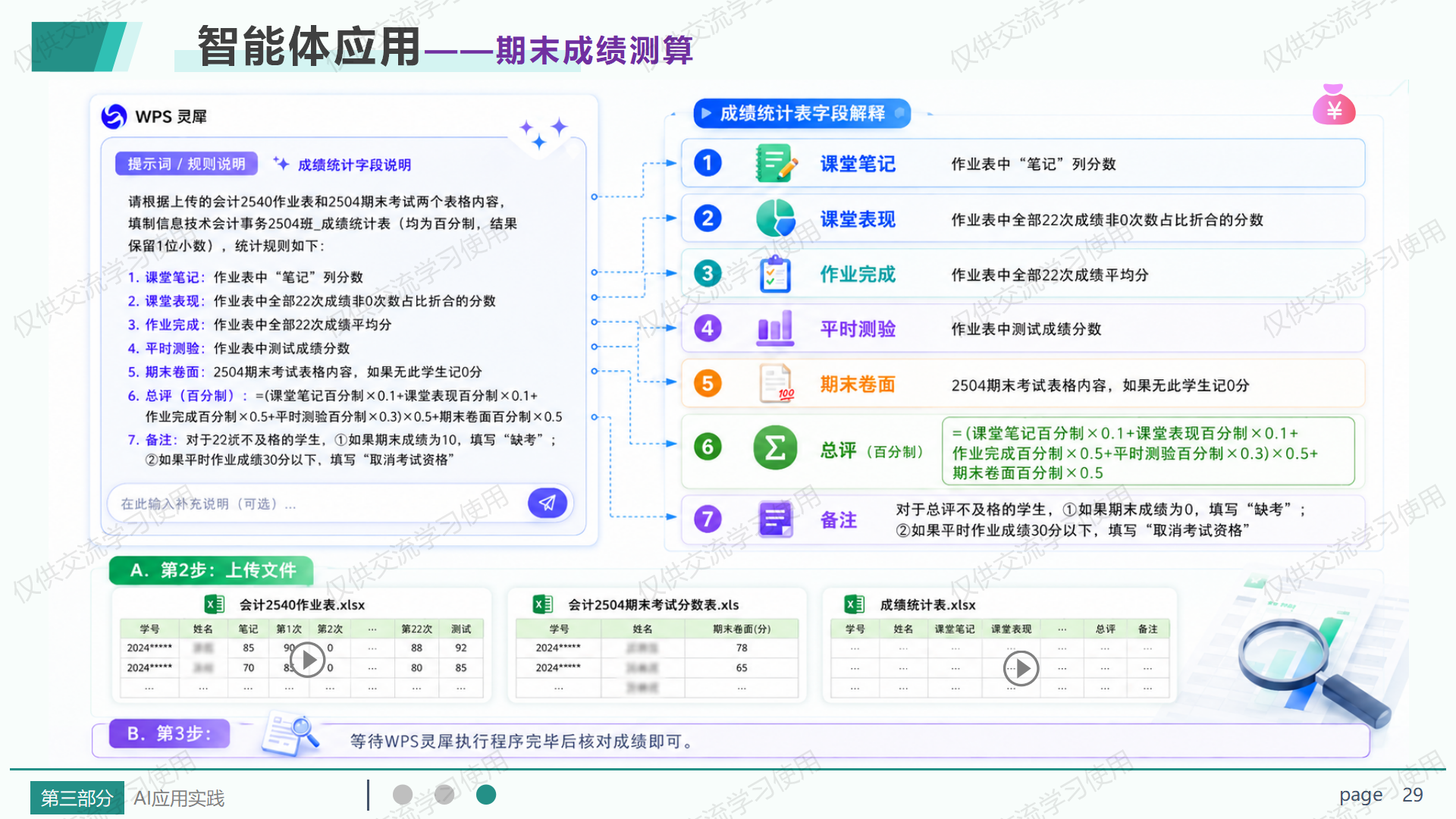Click the 总评 sigma icon

775,447
